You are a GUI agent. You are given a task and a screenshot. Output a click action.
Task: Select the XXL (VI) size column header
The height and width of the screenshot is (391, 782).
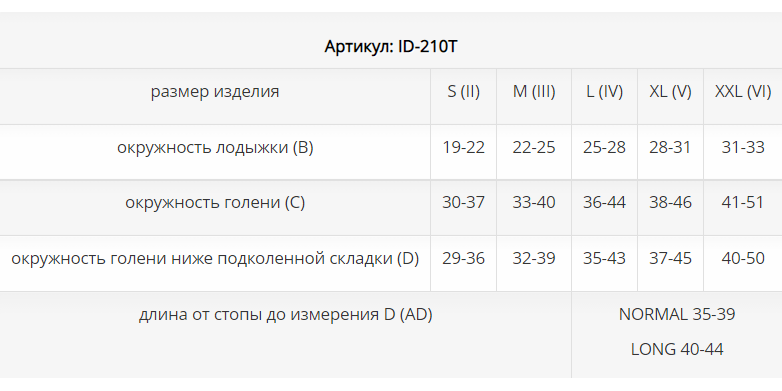click(743, 92)
